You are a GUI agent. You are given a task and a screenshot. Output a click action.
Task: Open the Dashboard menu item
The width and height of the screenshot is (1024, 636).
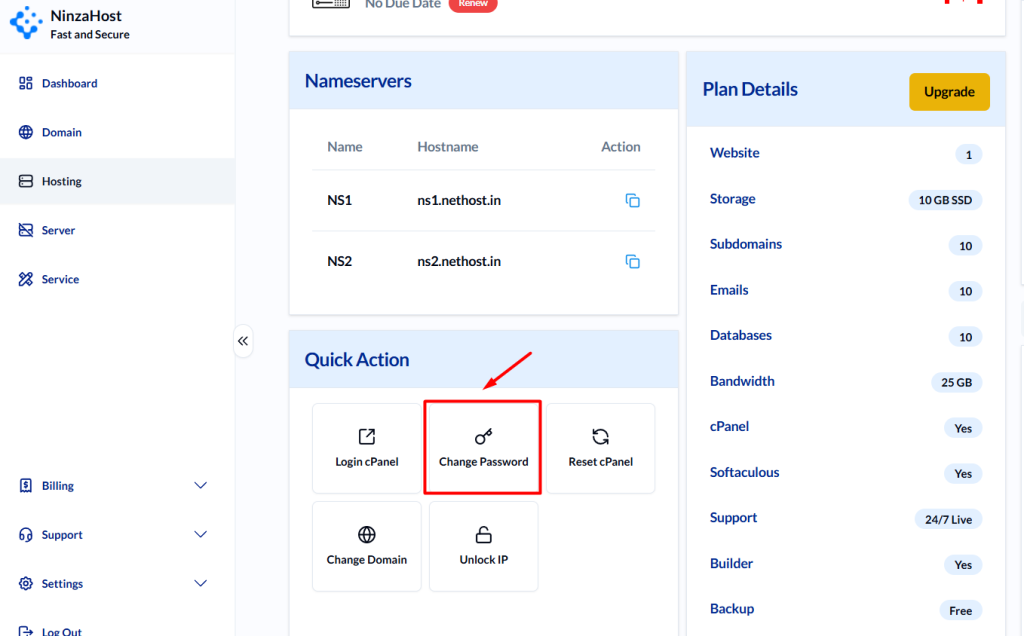click(118, 83)
